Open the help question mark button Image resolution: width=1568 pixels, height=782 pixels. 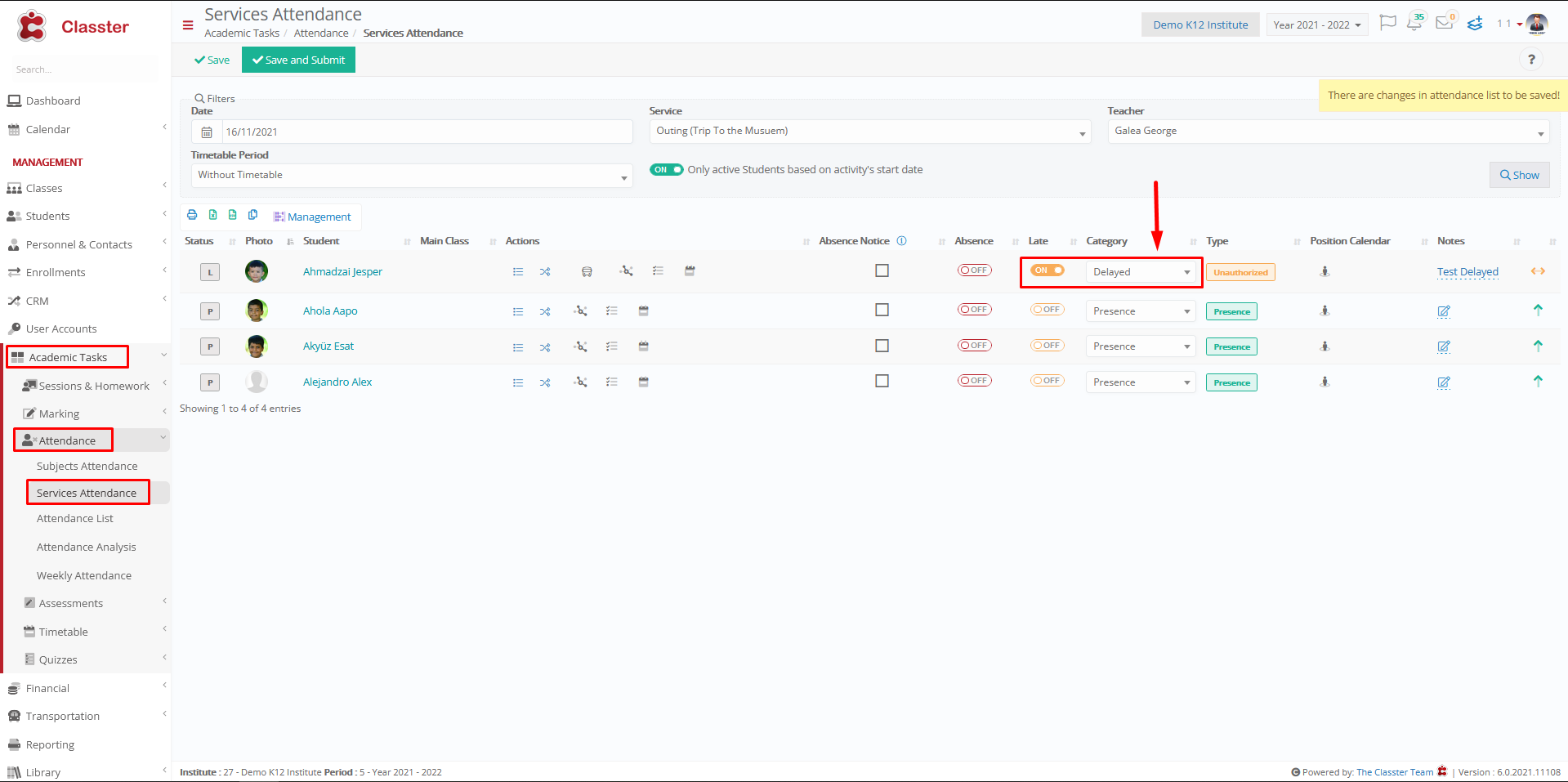pyautogui.click(x=1531, y=60)
